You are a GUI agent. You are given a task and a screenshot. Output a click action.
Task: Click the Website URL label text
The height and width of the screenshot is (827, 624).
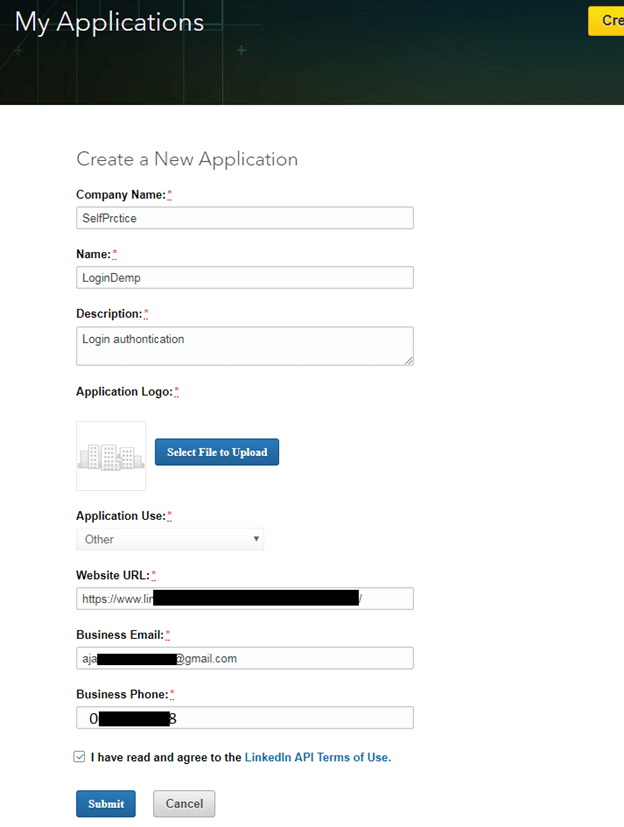[x=113, y=575]
